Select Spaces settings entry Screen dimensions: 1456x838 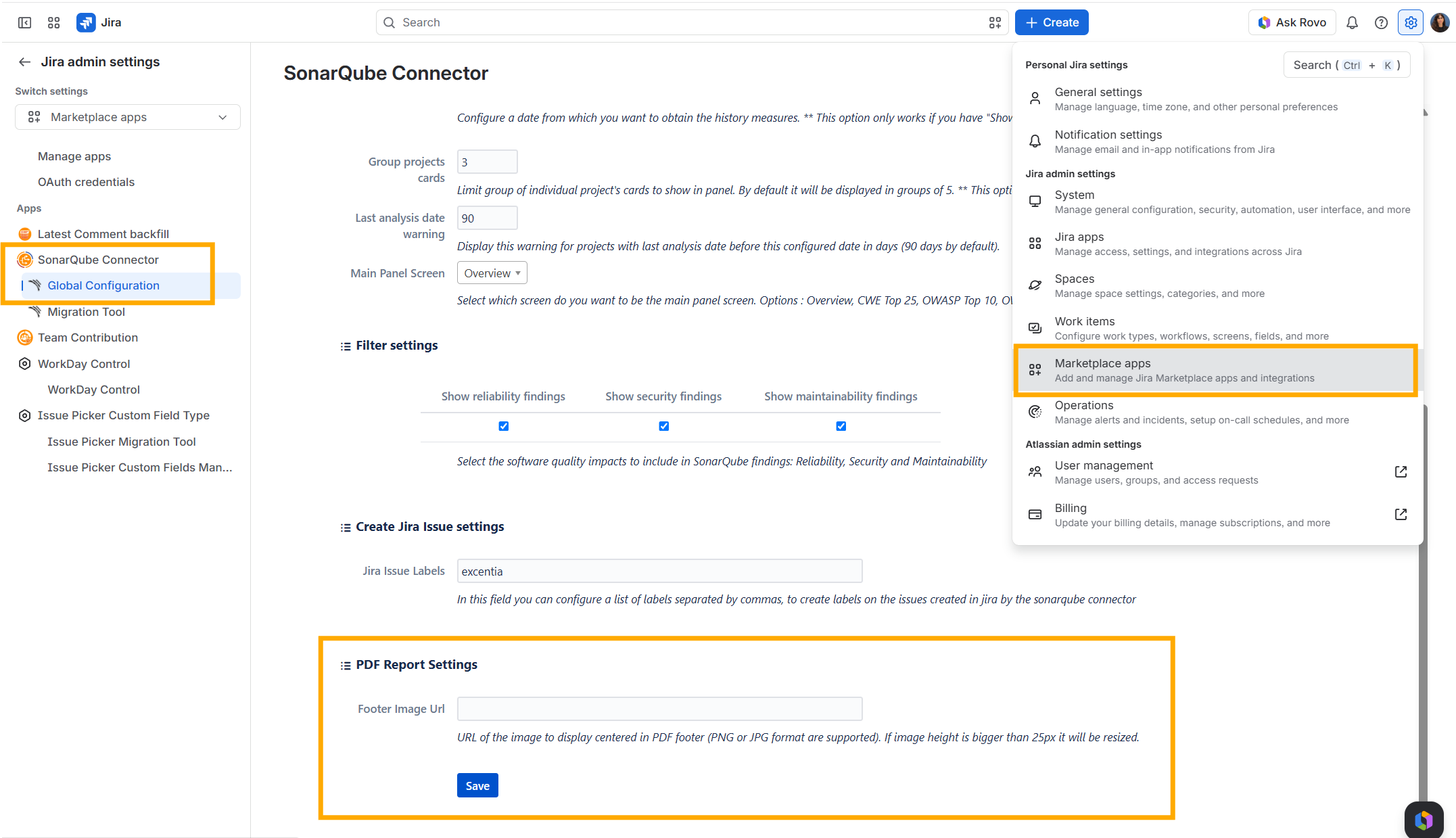tap(1217, 285)
